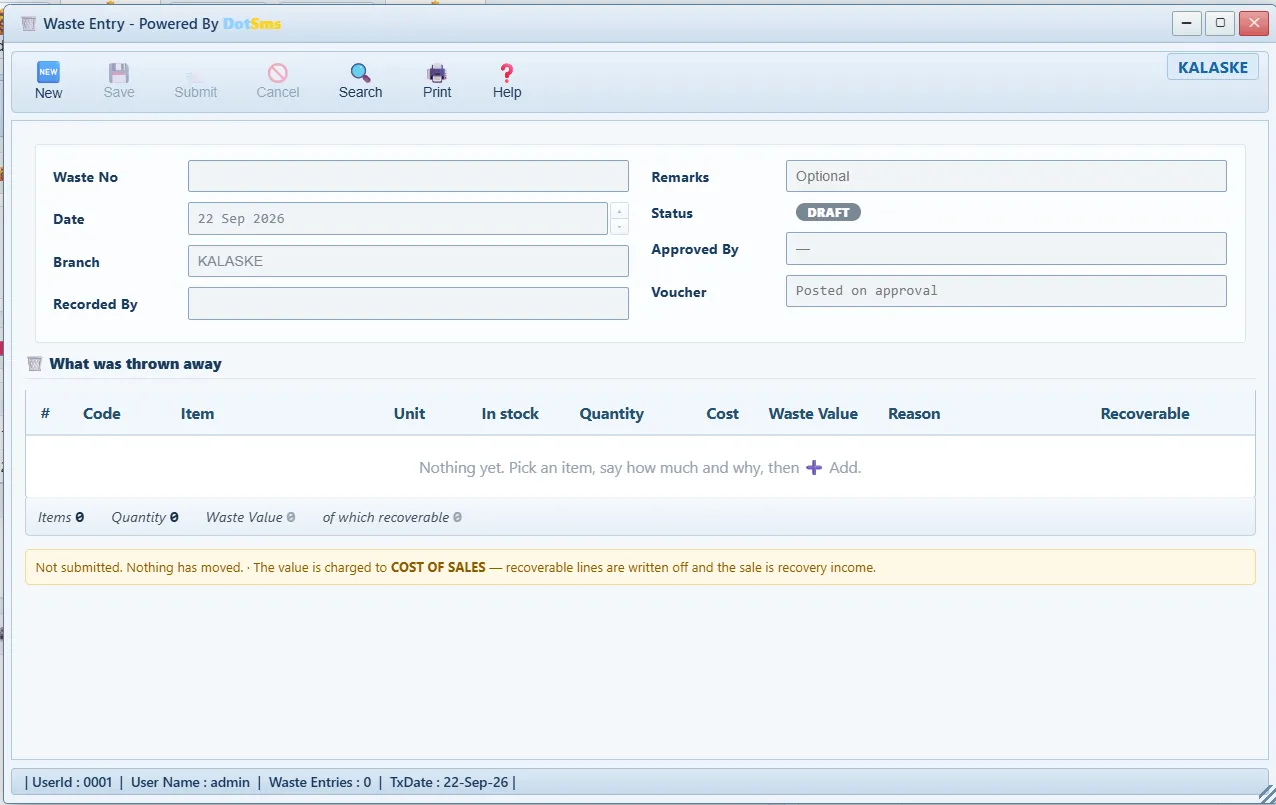Screen dimensions: 1276x805
Task: Maximize the Waste Entry window
Action: tap(1220, 23)
